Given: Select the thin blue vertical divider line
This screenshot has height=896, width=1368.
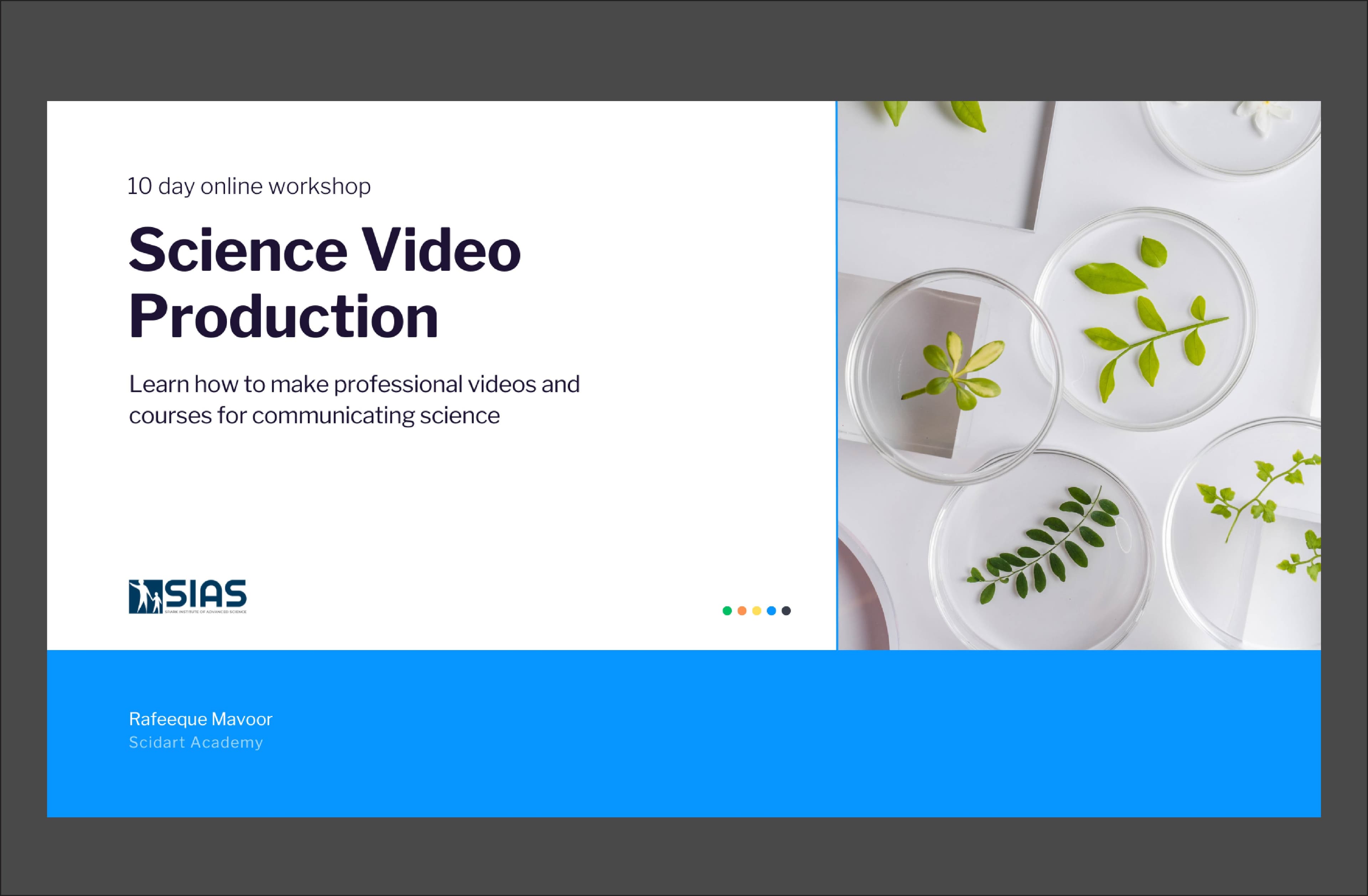Looking at the screenshot, I should [837, 374].
